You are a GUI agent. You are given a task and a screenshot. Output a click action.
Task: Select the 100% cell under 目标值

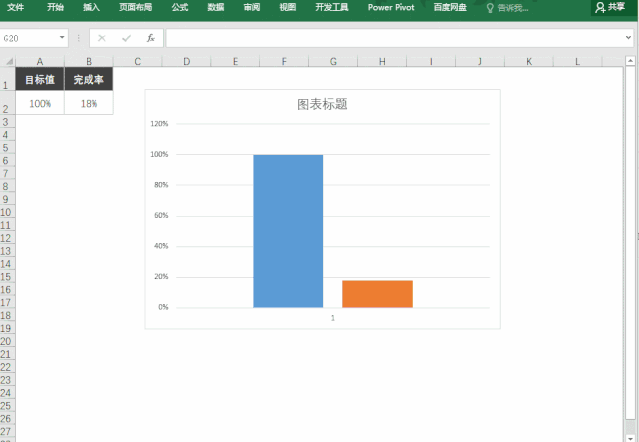(40, 103)
